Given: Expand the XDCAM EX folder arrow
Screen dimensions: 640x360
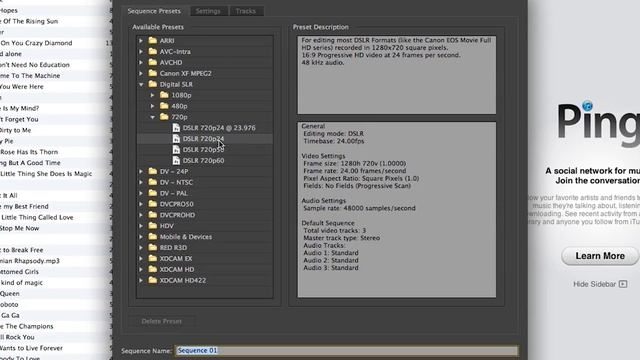Looking at the screenshot, I should point(141,258).
